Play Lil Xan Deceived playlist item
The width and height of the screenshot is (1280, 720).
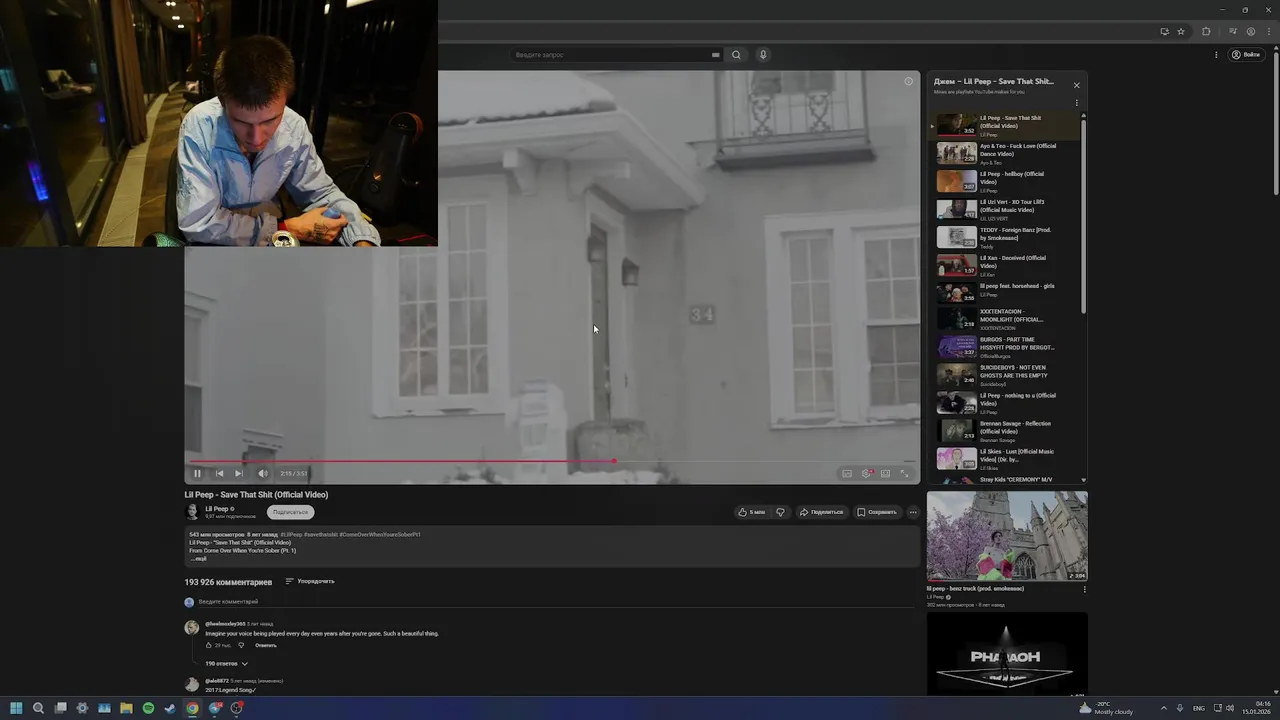tap(1007, 265)
